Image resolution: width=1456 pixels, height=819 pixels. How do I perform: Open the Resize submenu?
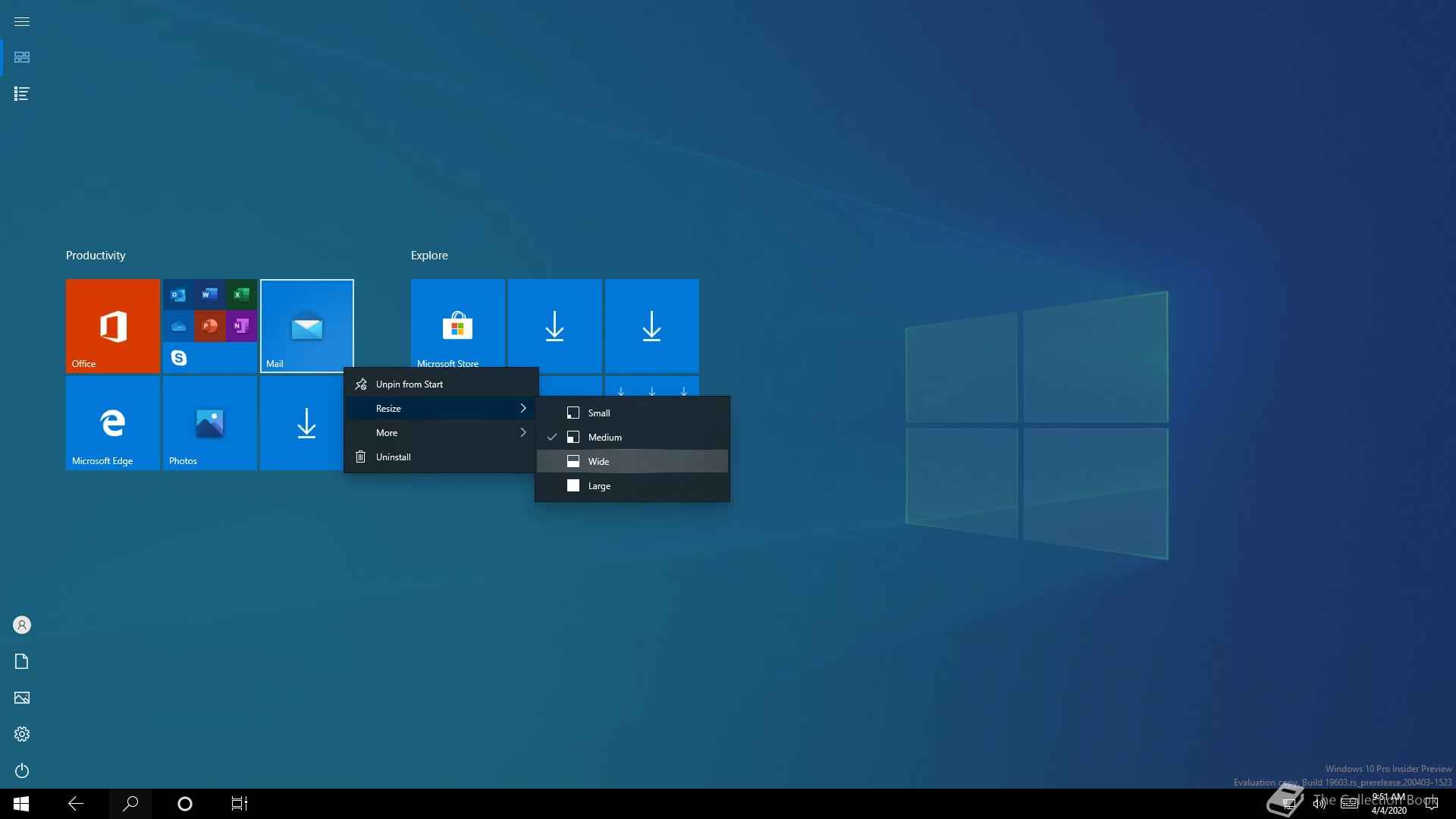pos(441,409)
